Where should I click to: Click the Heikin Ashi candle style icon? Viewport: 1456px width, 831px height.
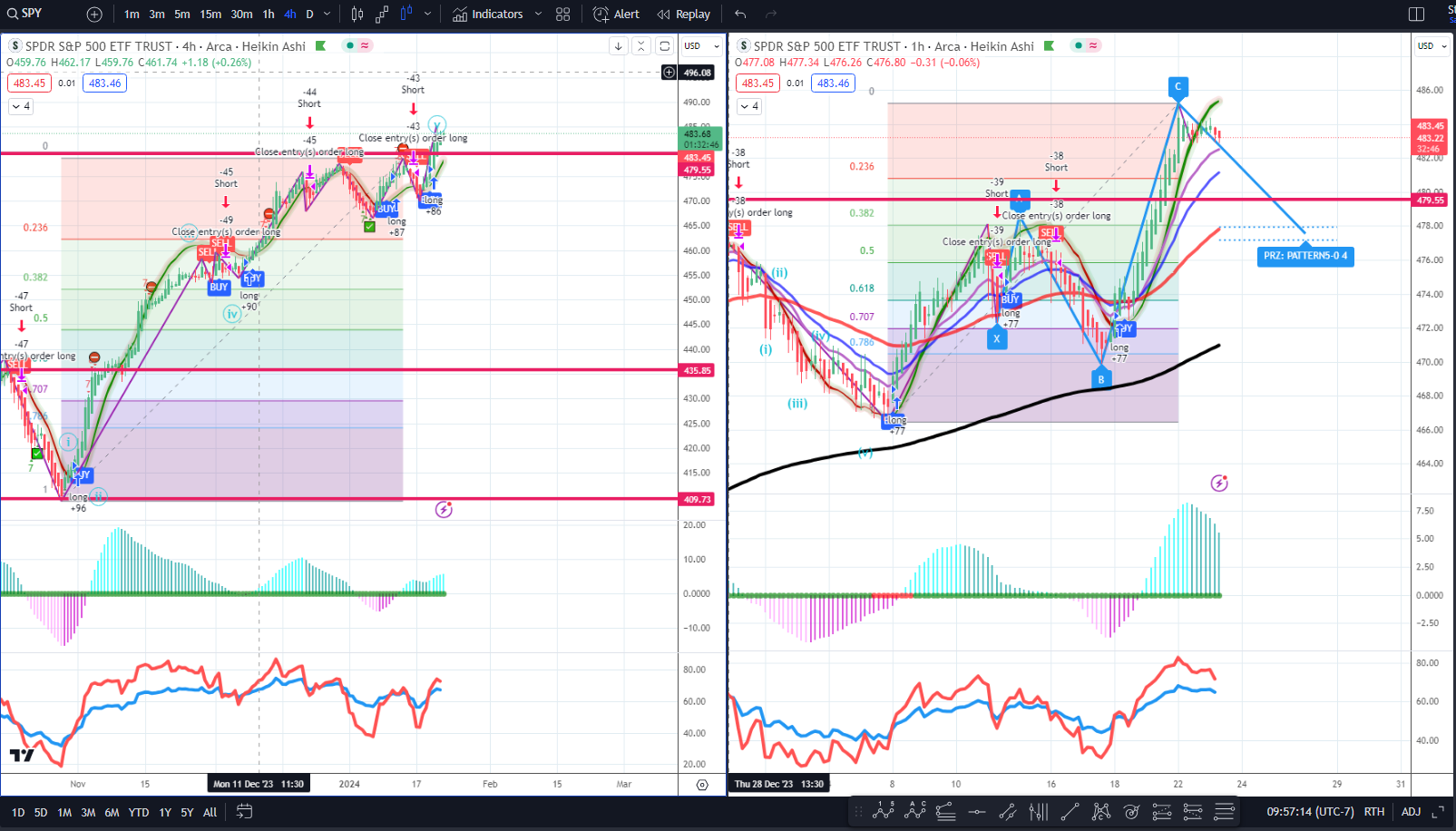click(406, 15)
